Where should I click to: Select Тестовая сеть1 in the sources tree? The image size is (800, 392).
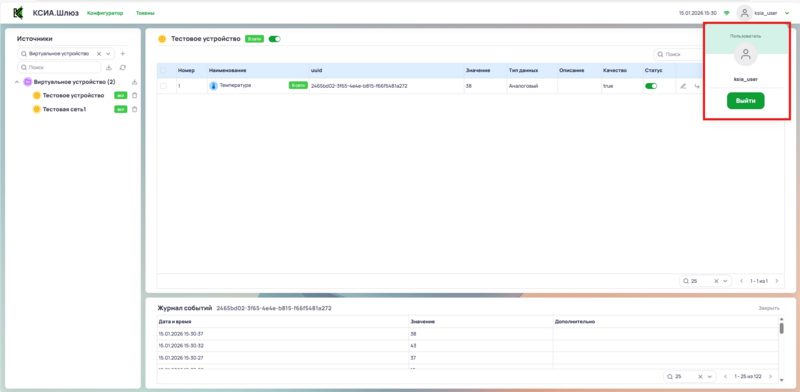click(x=64, y=109)
